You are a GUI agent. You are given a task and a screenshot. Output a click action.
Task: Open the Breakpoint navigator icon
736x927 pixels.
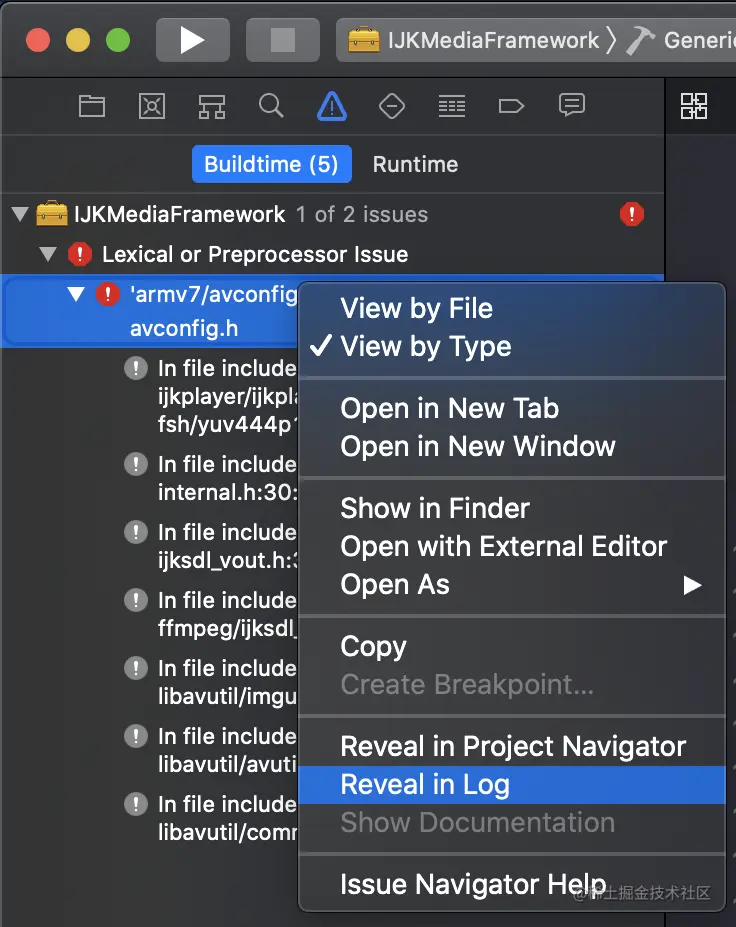pos(511,106)
